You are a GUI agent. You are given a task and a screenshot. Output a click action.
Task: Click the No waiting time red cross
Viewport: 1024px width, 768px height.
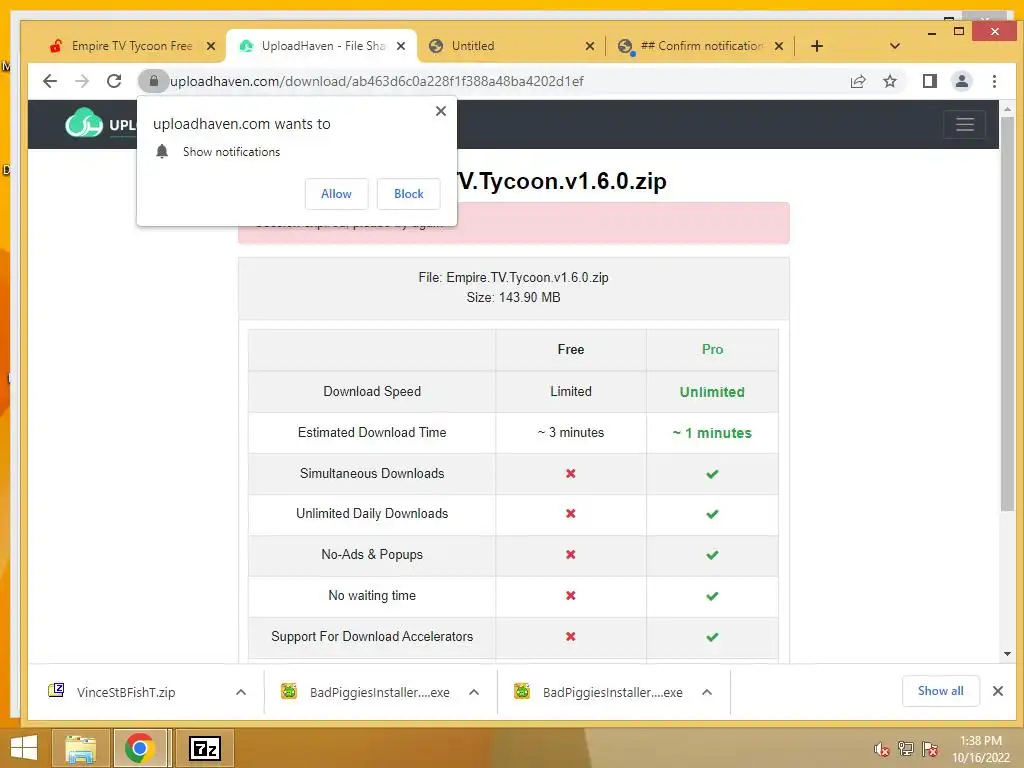[571, 596]
